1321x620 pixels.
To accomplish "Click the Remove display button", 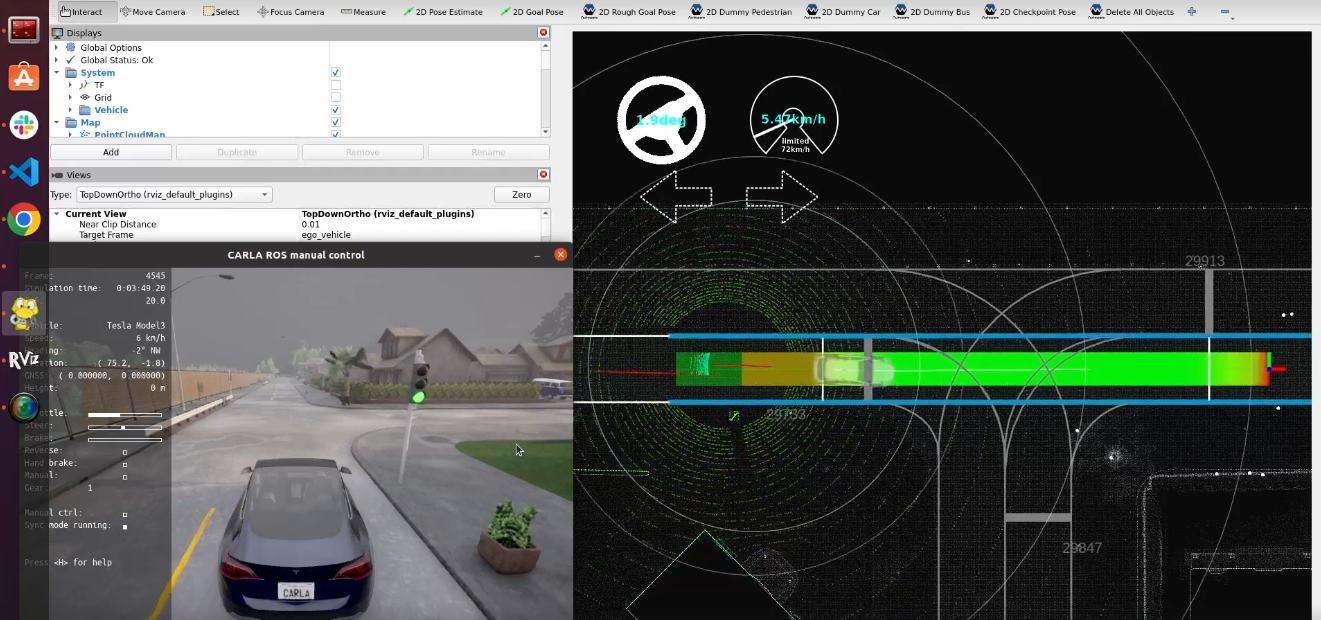I will click(363, 152).
